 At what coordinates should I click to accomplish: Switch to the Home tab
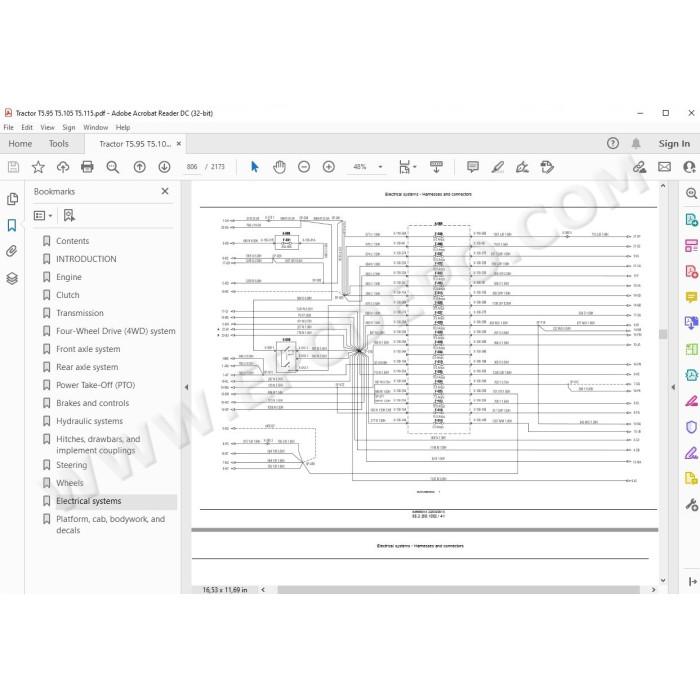[20, 144]
